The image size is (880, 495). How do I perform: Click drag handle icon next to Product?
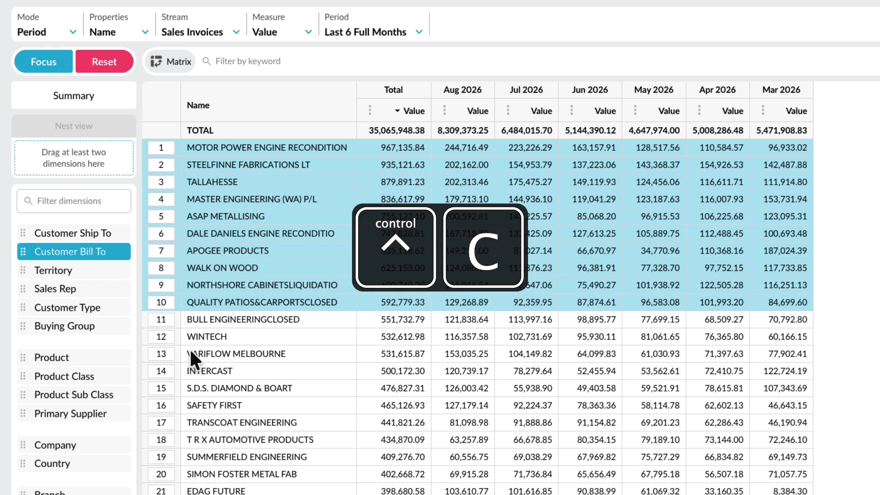(23, 358)
